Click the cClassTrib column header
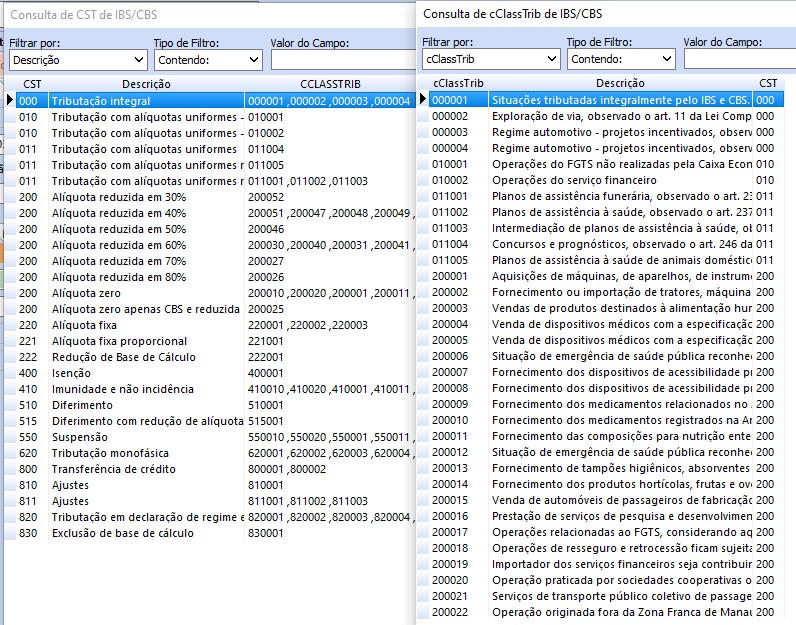Viewport: 796px width, 625px height. 458,83
